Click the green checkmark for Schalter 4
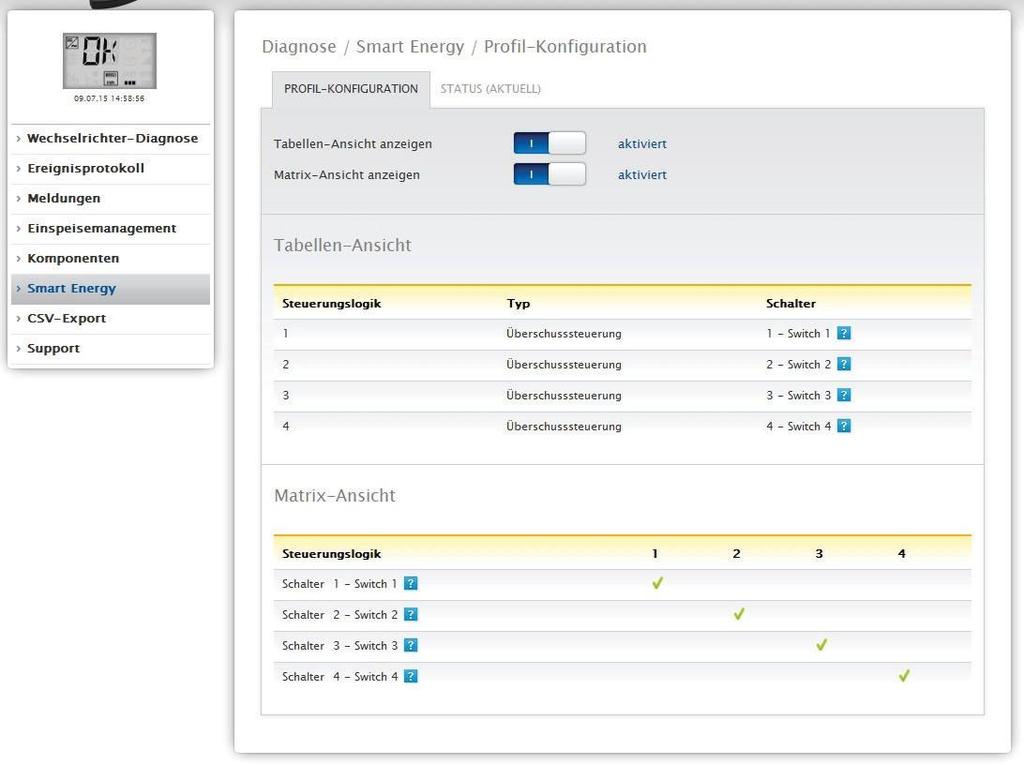Image resolution: width=1024 pixels, height=765 pixels. (x=904, y=675)
